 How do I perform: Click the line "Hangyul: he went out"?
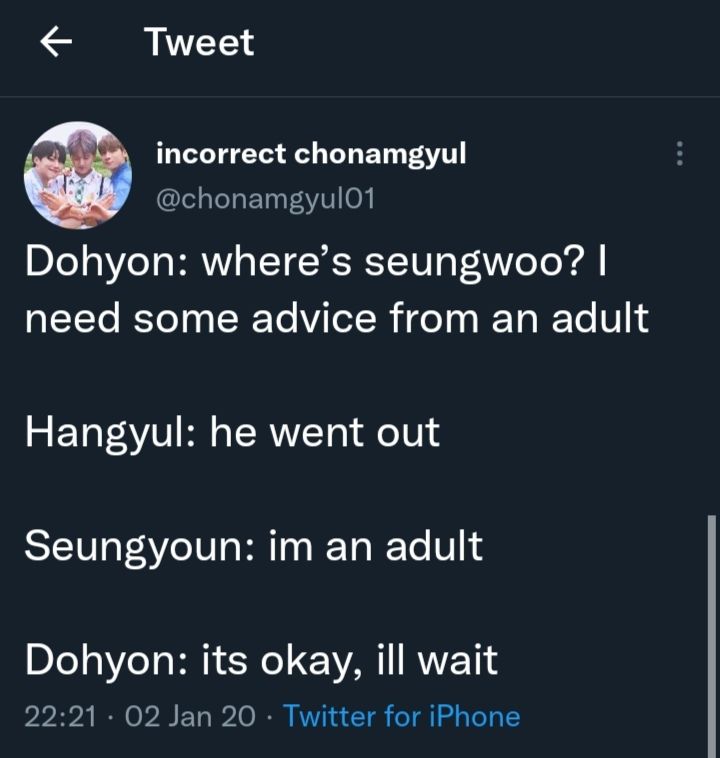[233, 433]
